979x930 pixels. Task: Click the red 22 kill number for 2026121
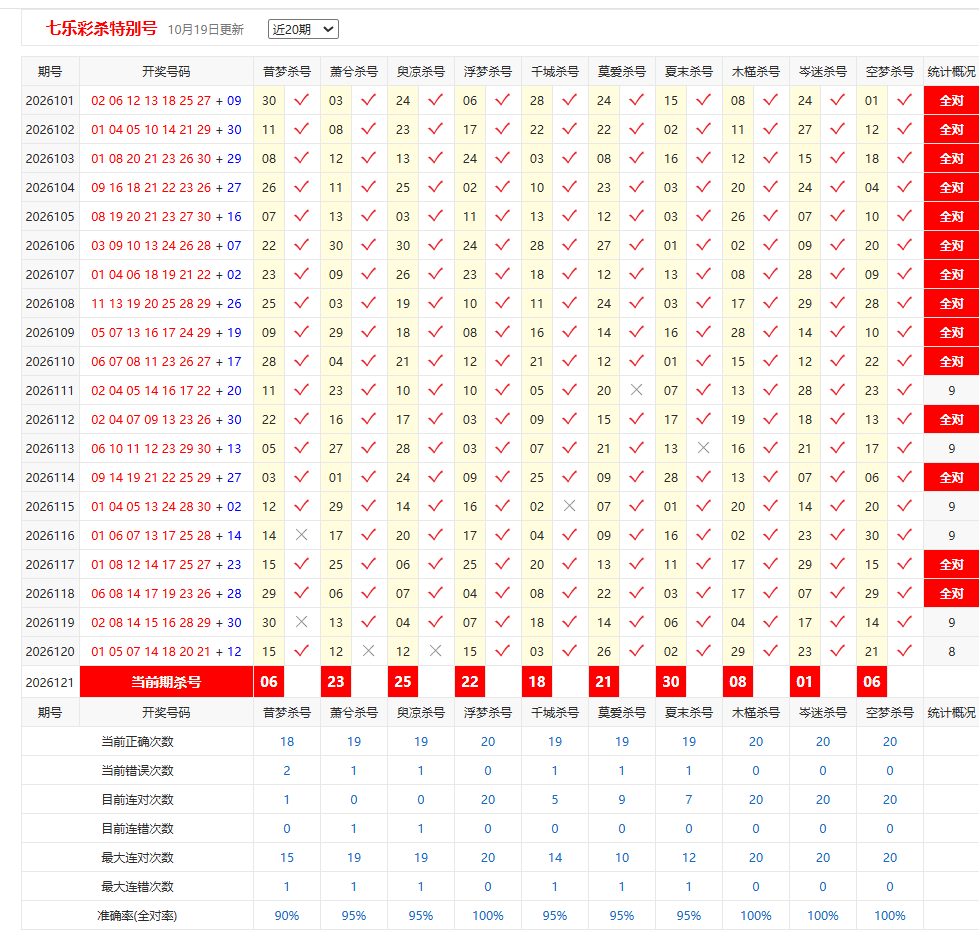470,682
